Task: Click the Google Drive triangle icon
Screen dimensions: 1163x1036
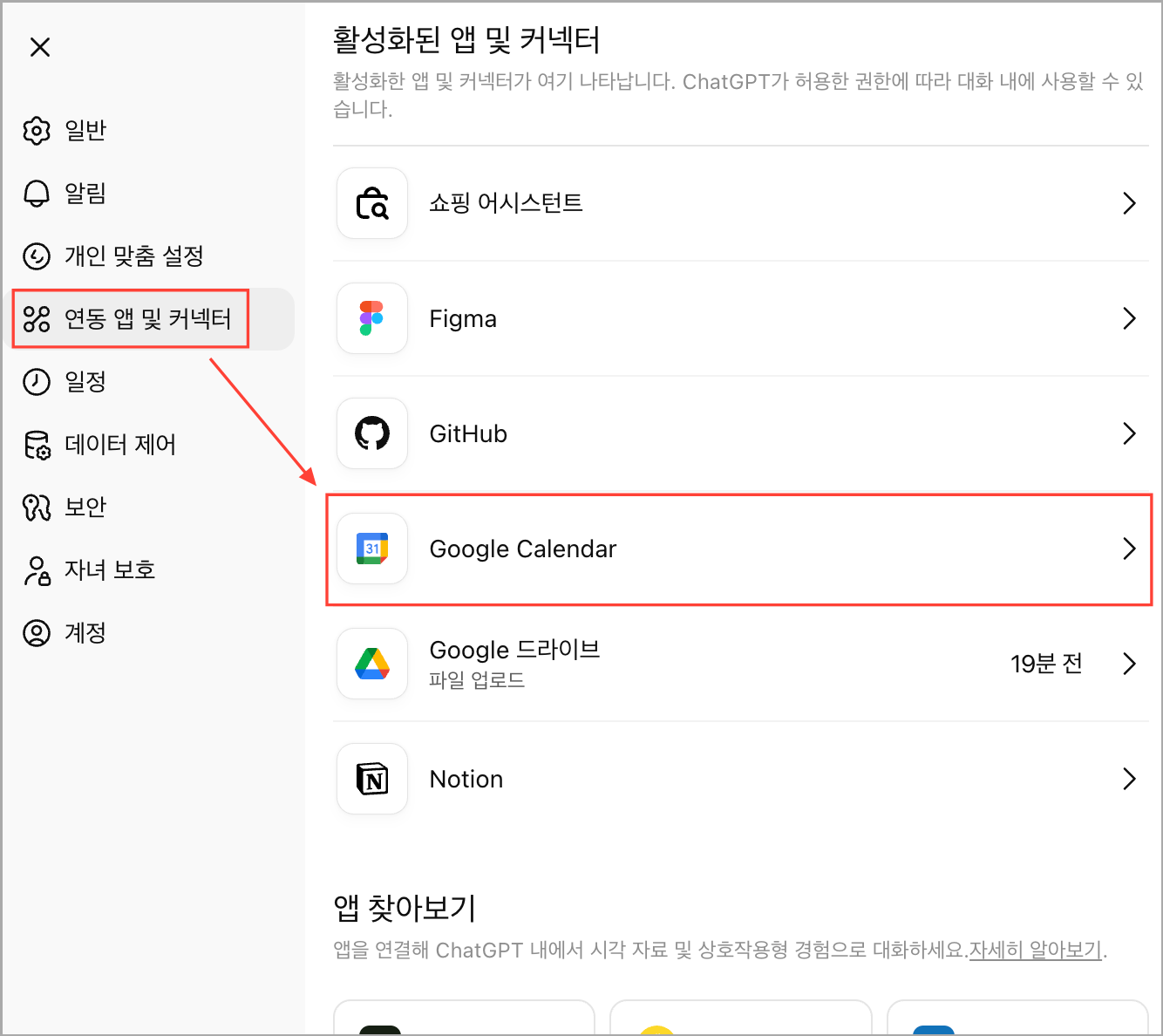Action: pyautogui.click(x=372, y=664)
